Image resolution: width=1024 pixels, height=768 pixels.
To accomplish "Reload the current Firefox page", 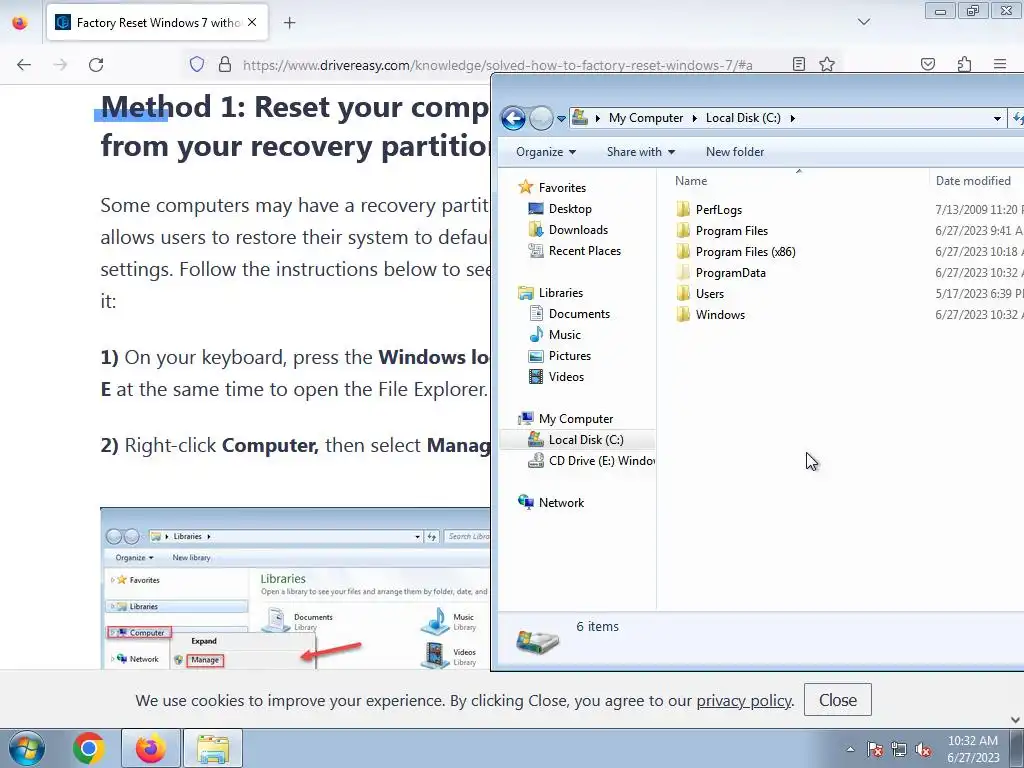I will (x=96, y=65).
